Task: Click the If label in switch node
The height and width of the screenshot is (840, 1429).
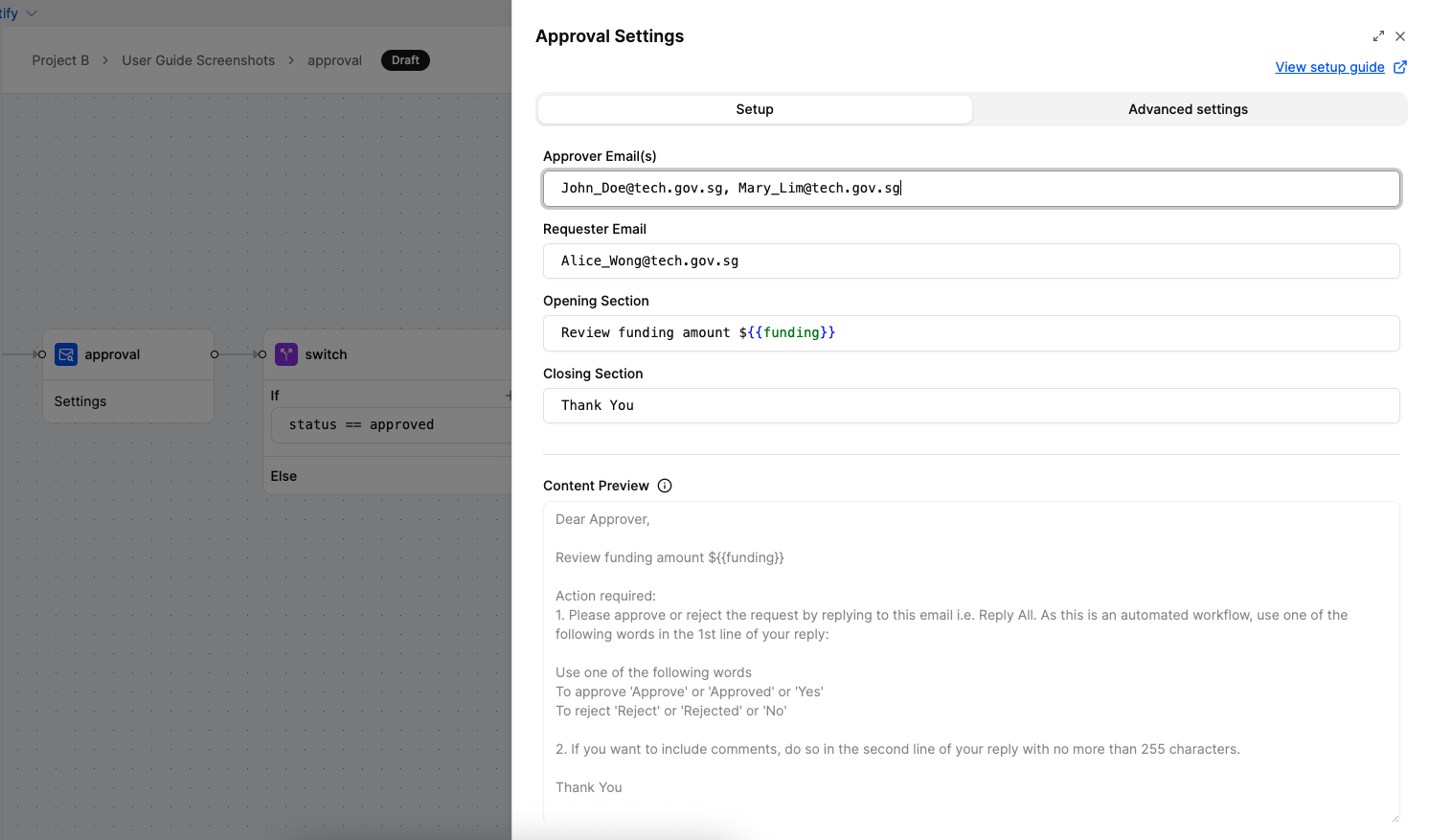Action: [x=275, y=396]
